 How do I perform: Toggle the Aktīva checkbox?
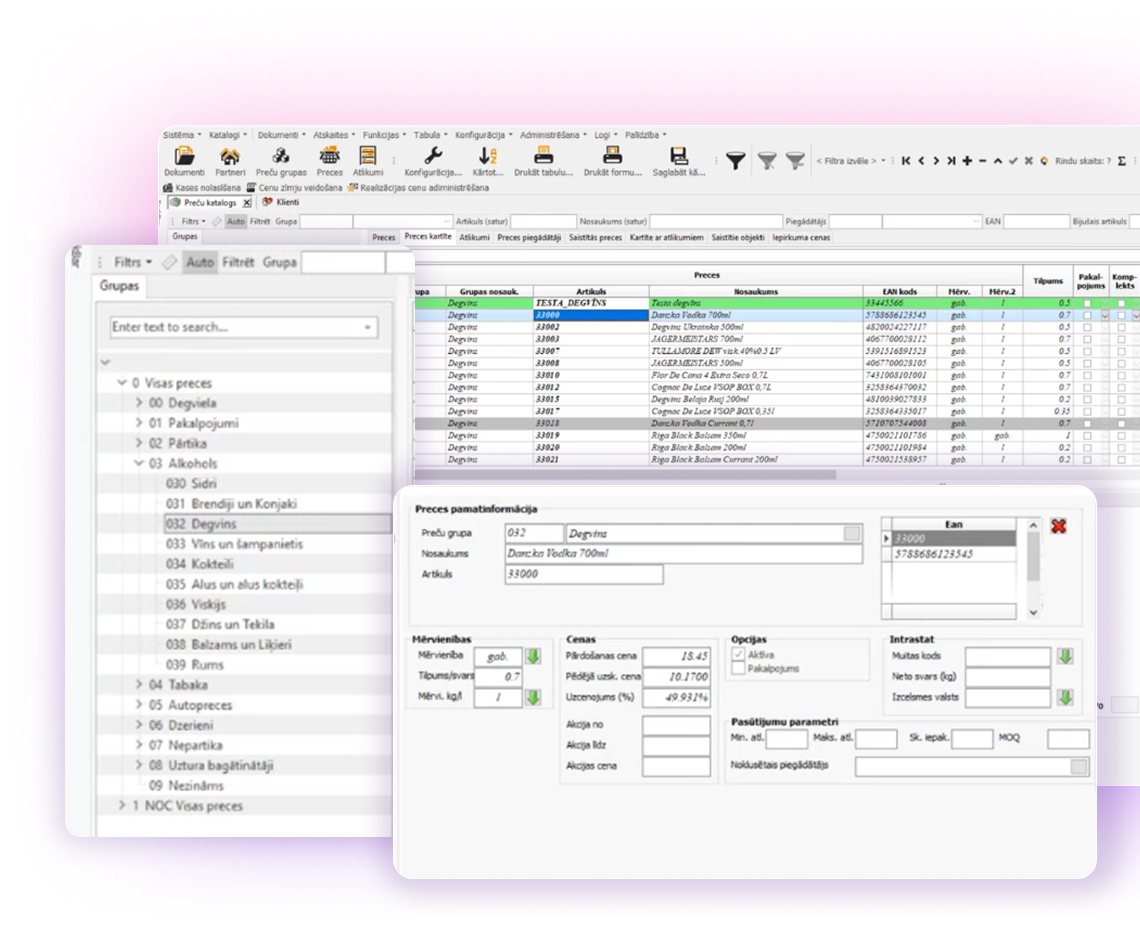point(739,654)
